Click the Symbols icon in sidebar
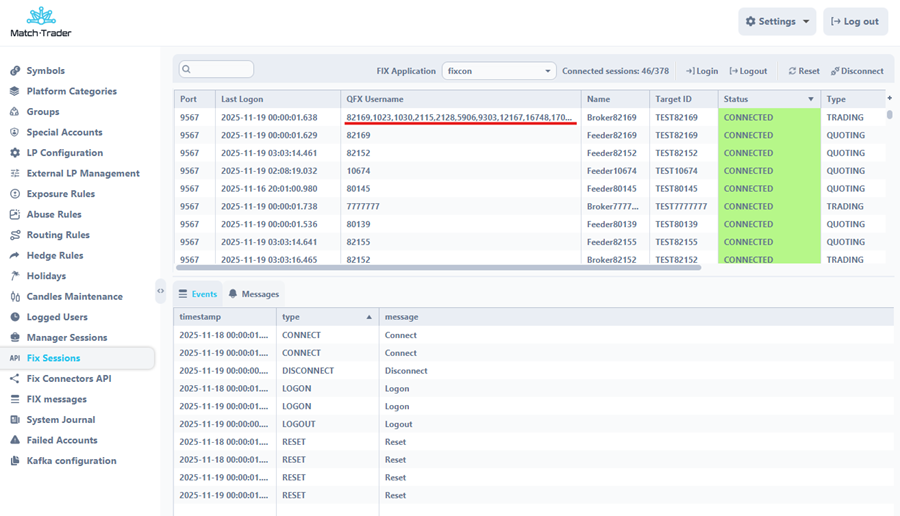The image size is (900, 516). coord(15,71)
